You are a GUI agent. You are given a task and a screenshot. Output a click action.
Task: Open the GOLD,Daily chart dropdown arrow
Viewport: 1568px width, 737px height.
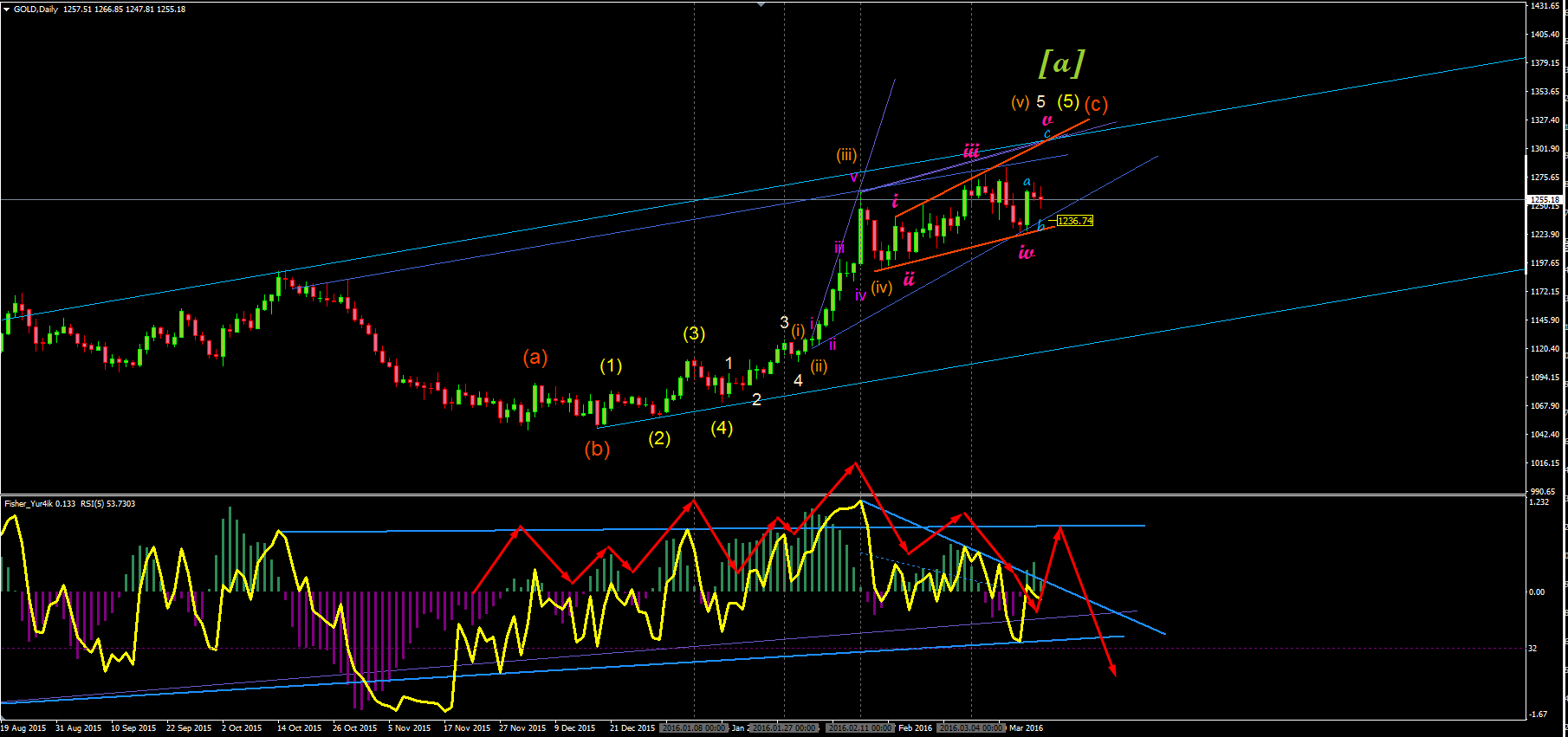6,10
